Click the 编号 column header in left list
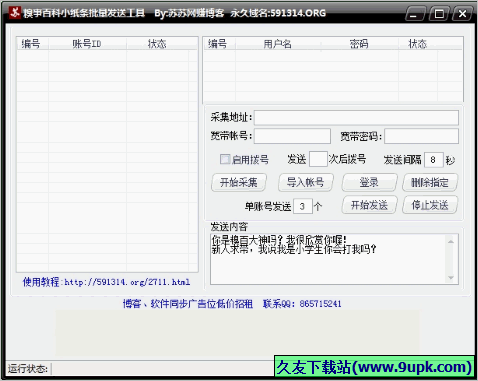This screenshot has width=478, height=381. coord(33,44)
